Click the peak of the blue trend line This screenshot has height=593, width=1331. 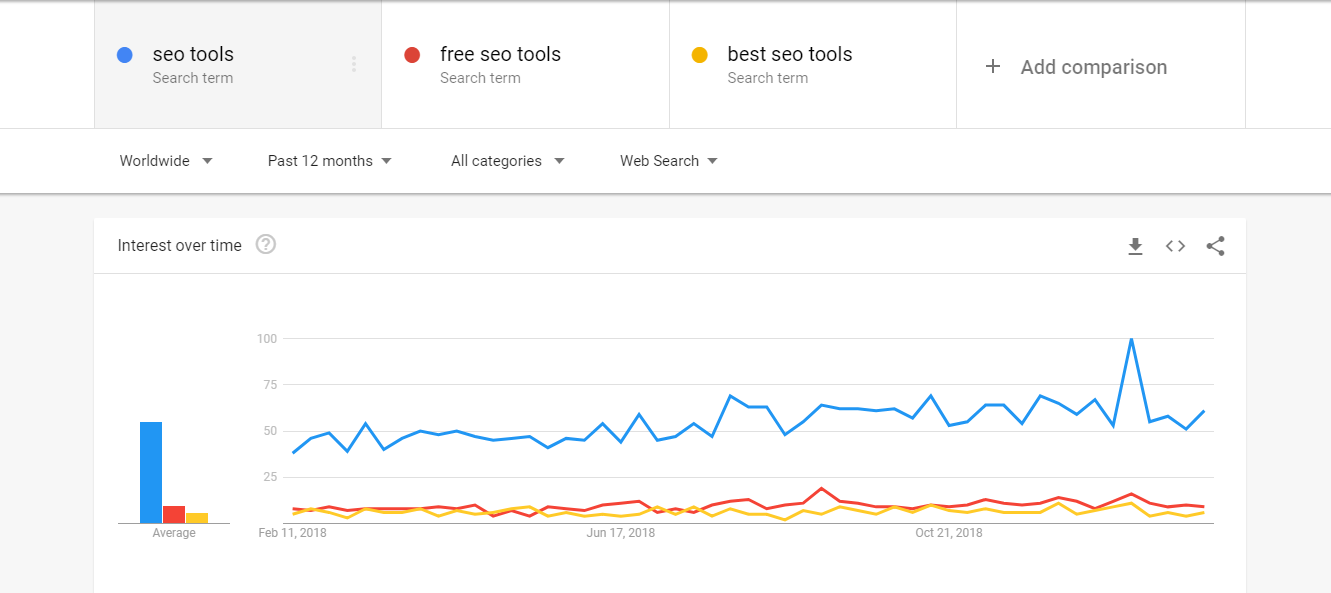[1131, 339]
